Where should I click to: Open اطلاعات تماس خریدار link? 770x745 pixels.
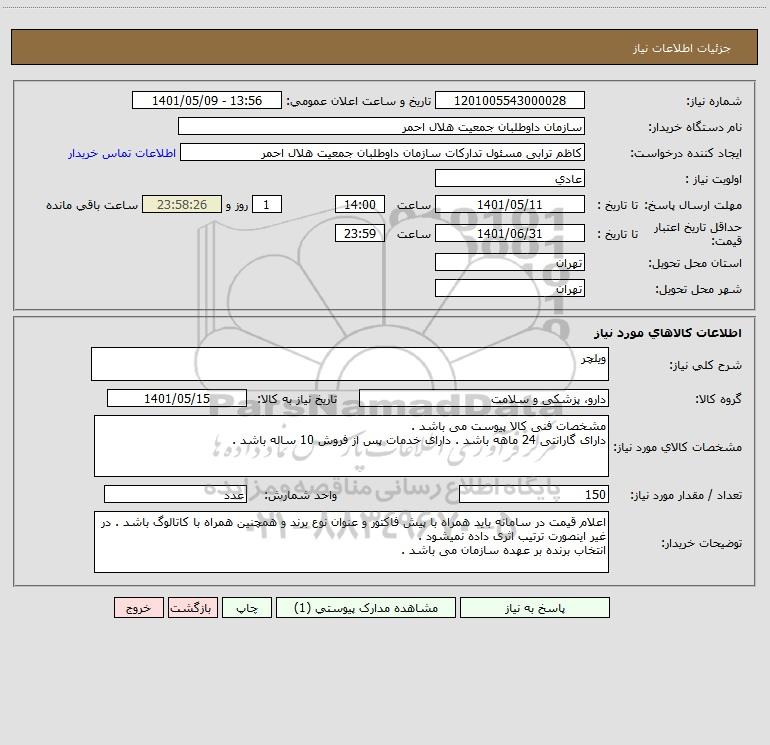[122, 153]
